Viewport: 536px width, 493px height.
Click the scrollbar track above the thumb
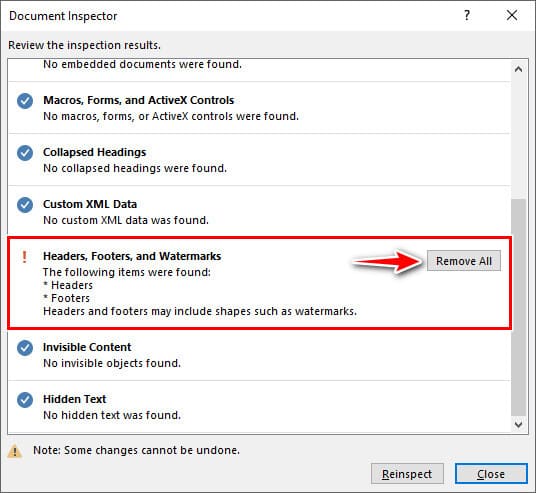519,138
